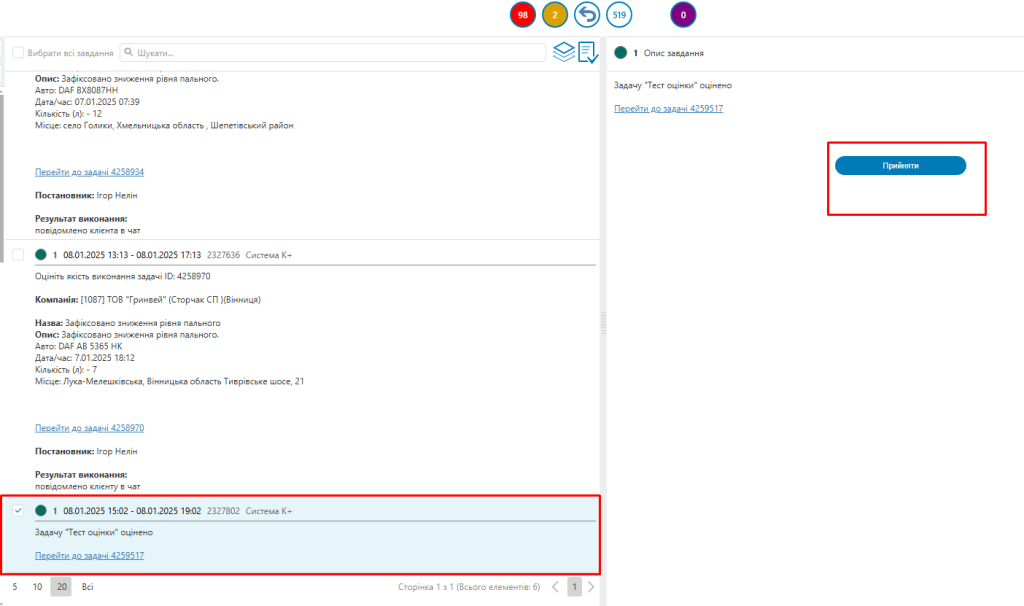Click 'Дата/час: 7.01.2025 18:12'
This screenshot has height=606, width=1024.
(x=85, y=358)
